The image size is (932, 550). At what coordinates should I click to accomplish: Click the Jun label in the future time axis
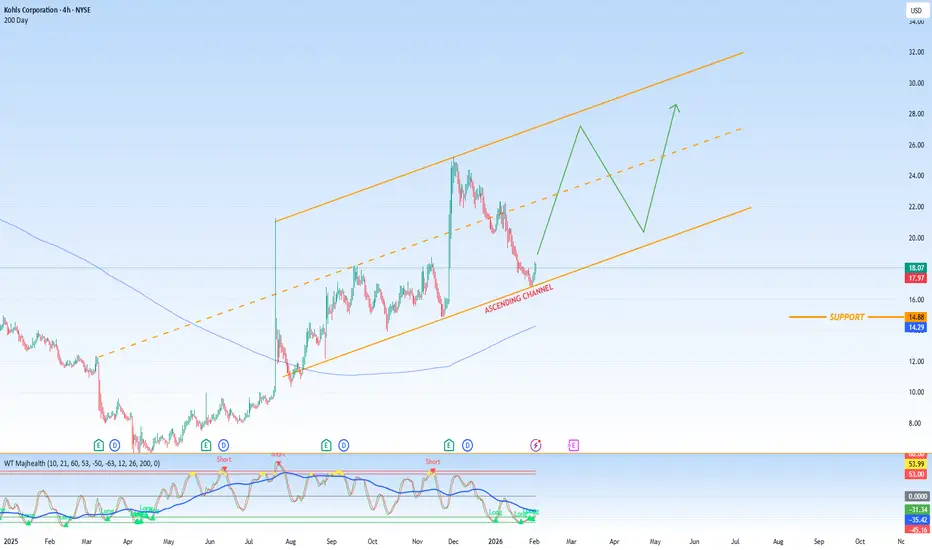[694, 542]
